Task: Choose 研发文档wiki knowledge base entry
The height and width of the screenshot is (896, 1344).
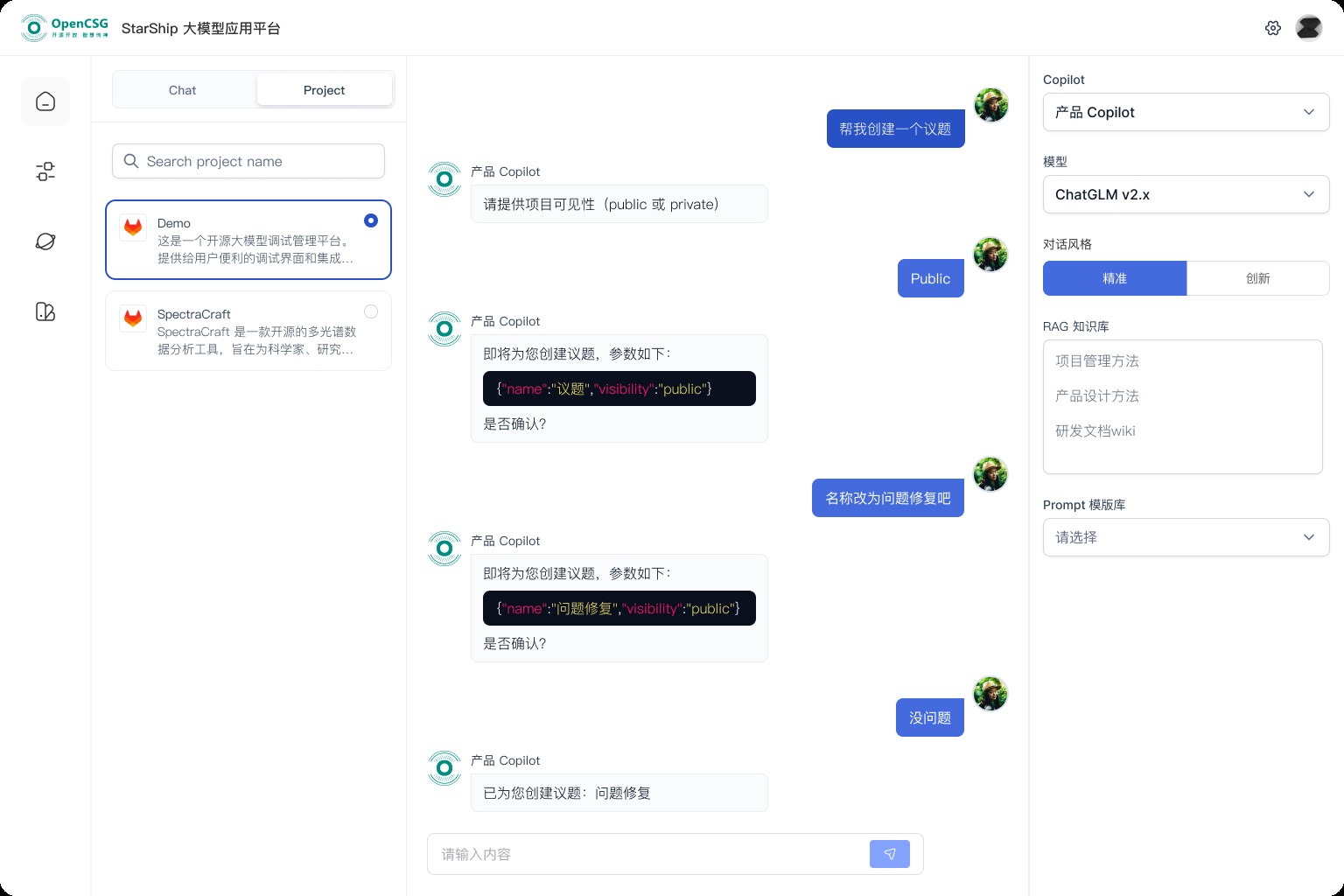Action: [1095, 431]
